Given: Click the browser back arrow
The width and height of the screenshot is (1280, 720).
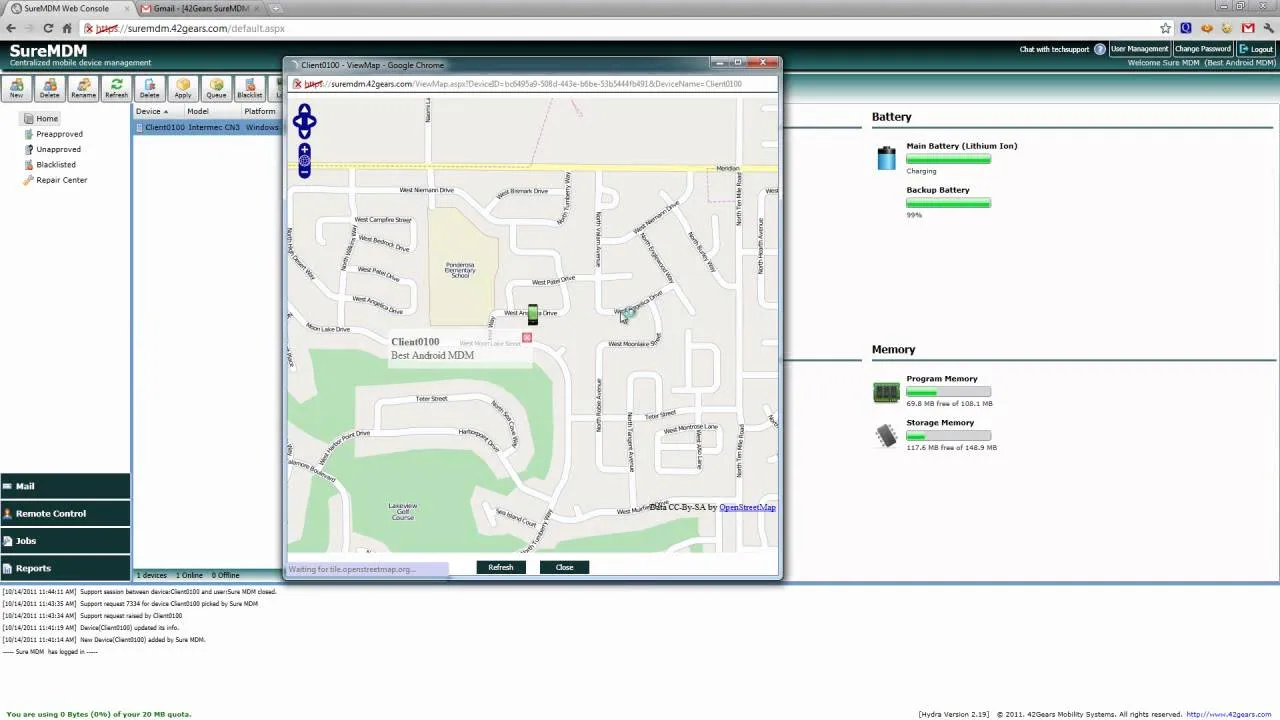Looking at the screenshot, I should [11, 28].
